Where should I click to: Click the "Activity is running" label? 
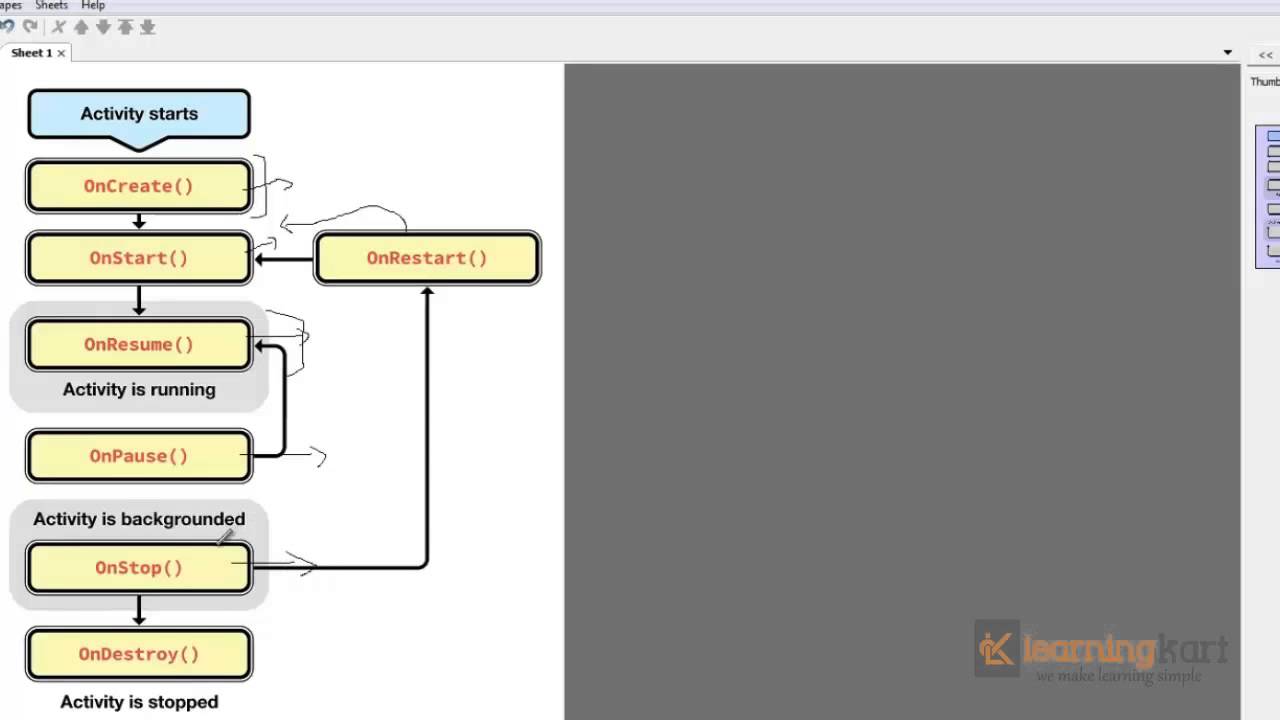(x=139, y=390)
